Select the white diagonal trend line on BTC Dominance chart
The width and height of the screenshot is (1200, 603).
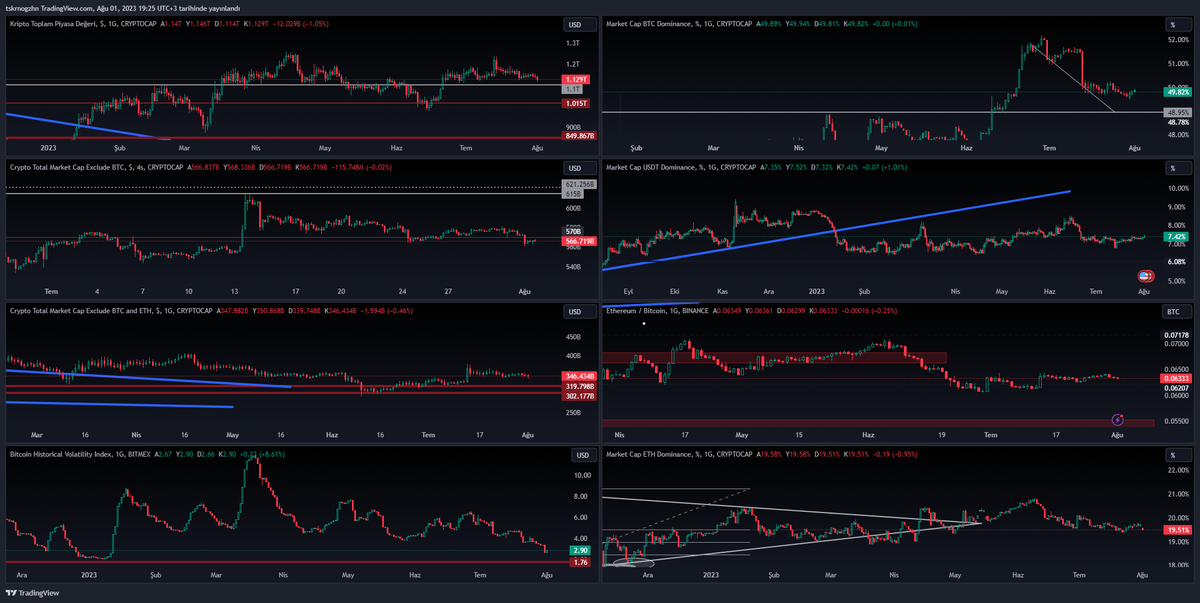[x=1075, y=78]
